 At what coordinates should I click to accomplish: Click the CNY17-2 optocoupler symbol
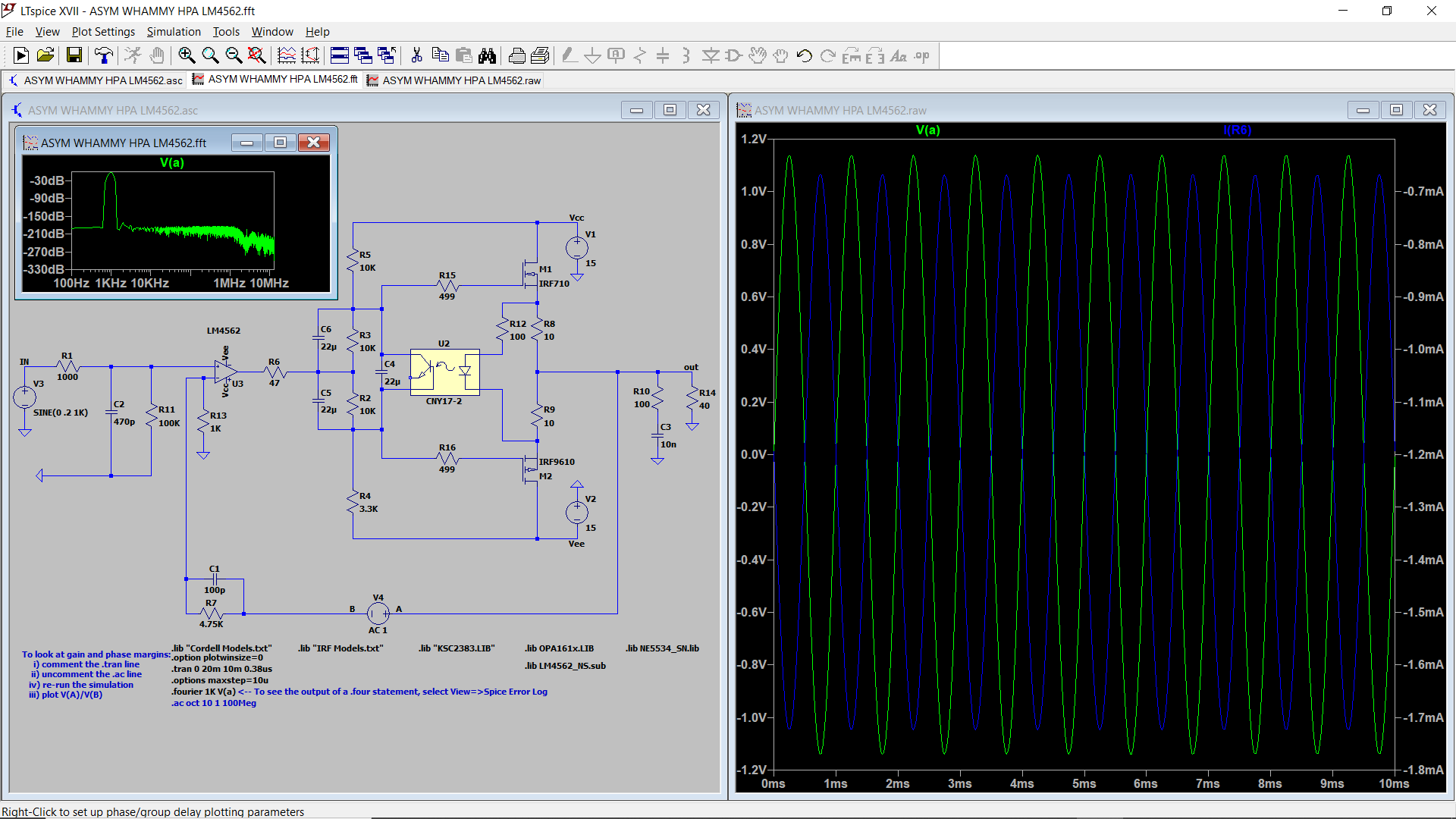[x=444, y=372]
